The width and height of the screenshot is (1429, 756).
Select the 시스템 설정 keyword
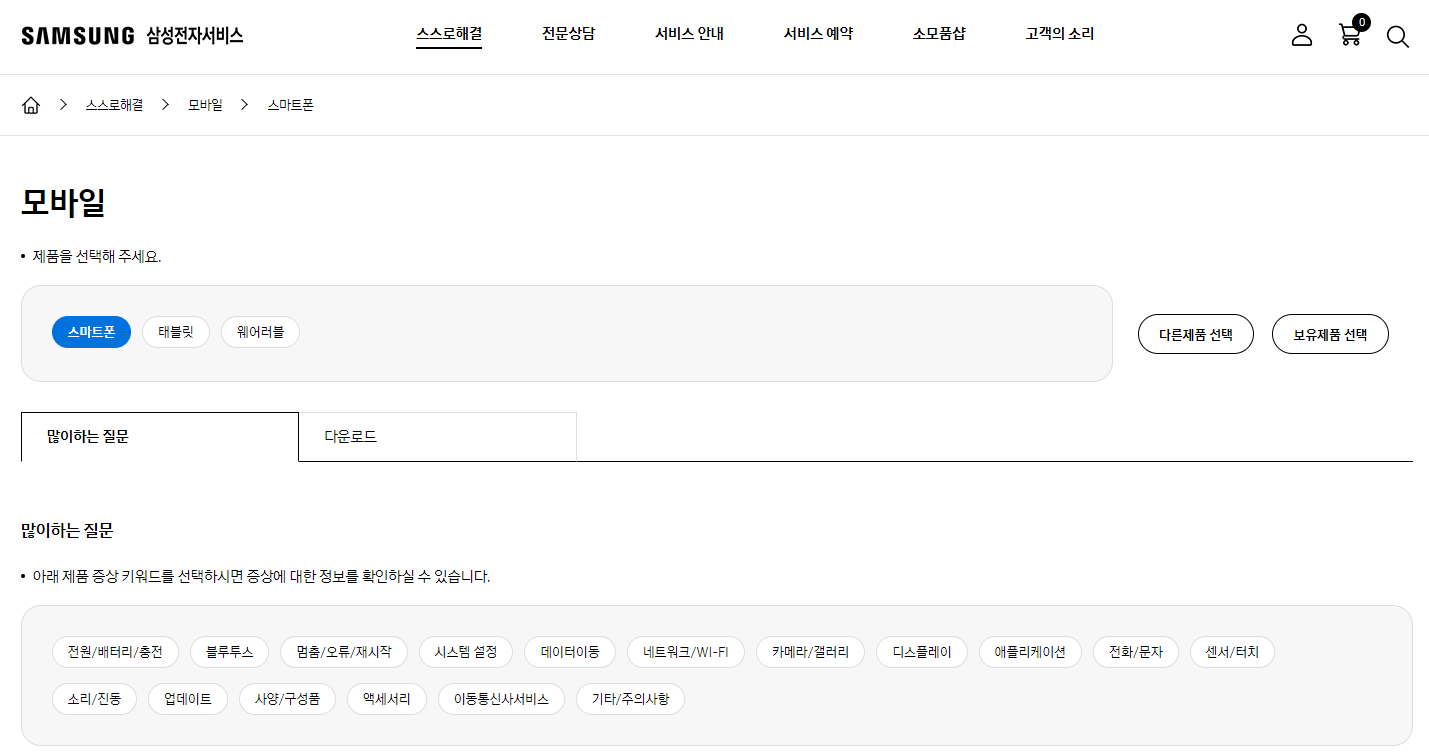466,652
